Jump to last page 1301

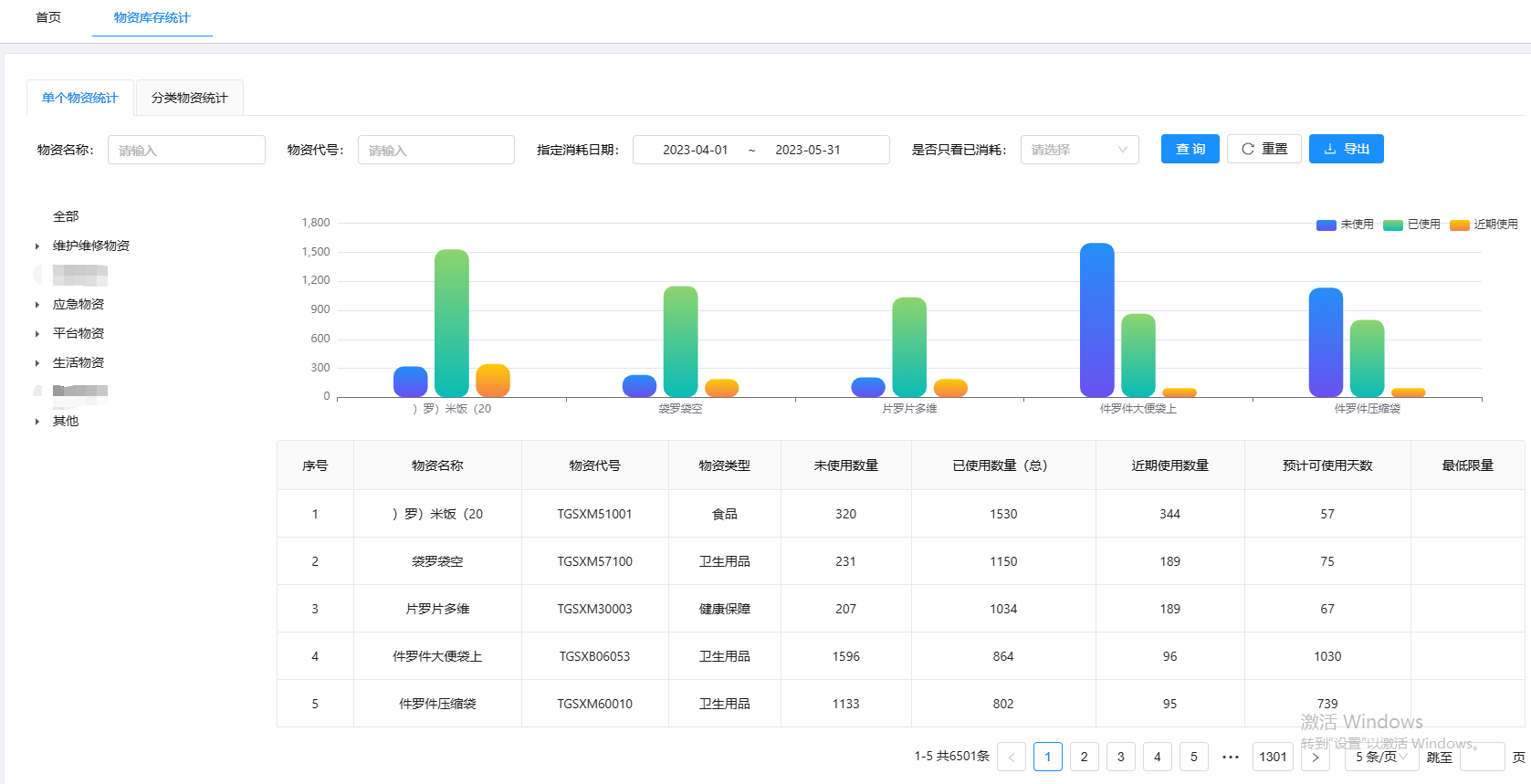point(1273,757)
